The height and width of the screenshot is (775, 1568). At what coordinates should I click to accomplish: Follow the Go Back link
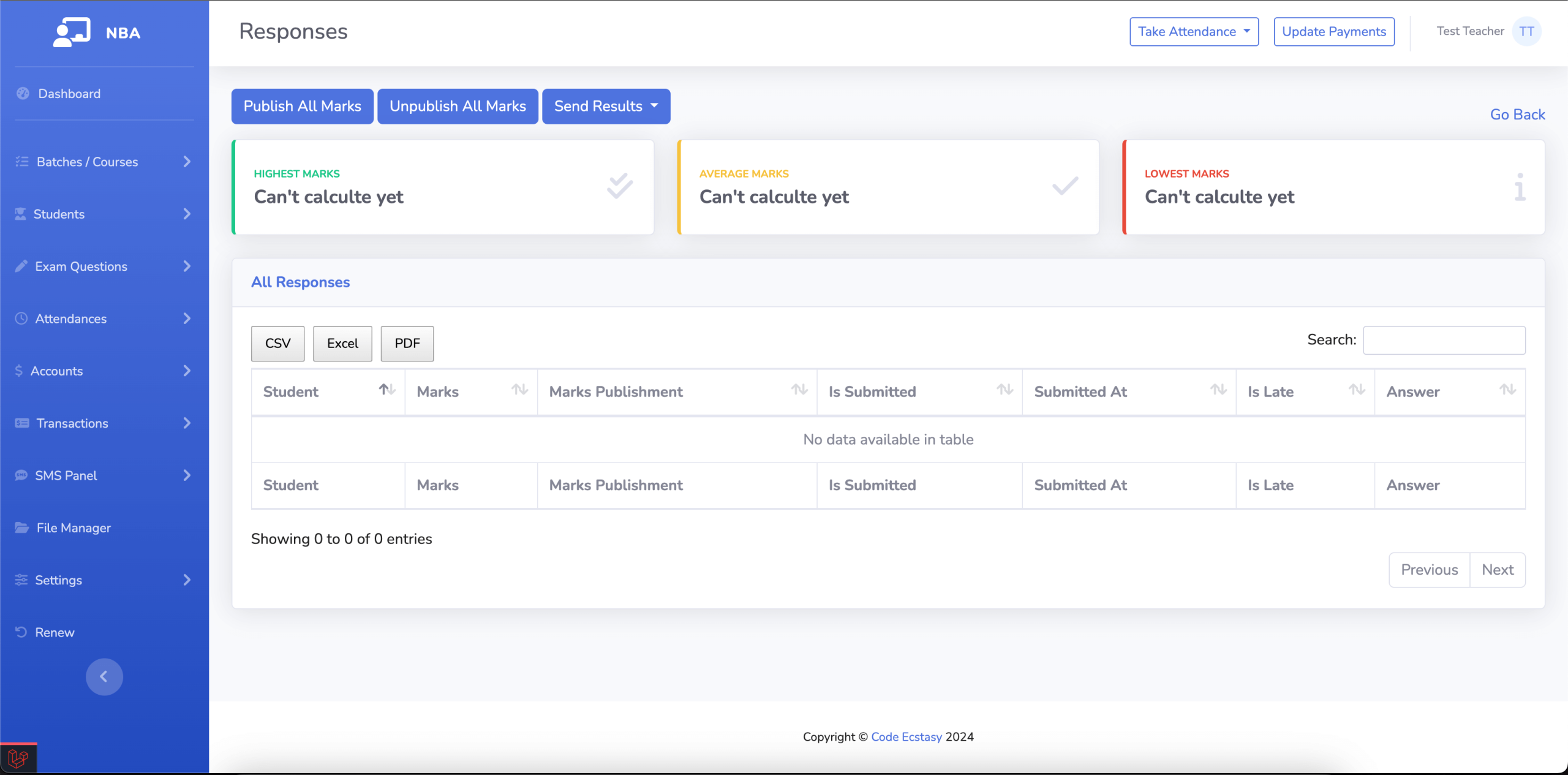click(x=1517, y=115)
